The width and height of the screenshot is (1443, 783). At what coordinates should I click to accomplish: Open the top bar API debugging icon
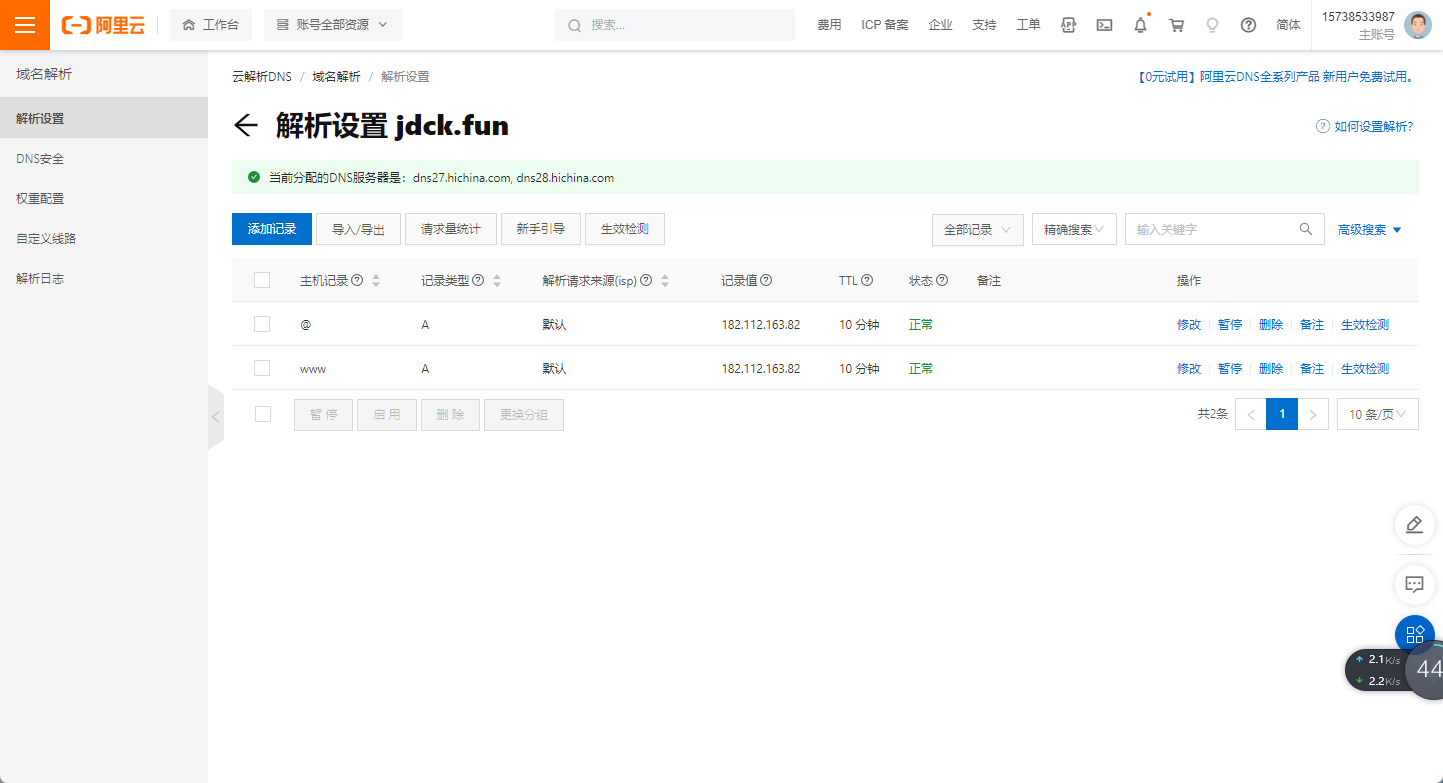click(x=1068, y=25)
